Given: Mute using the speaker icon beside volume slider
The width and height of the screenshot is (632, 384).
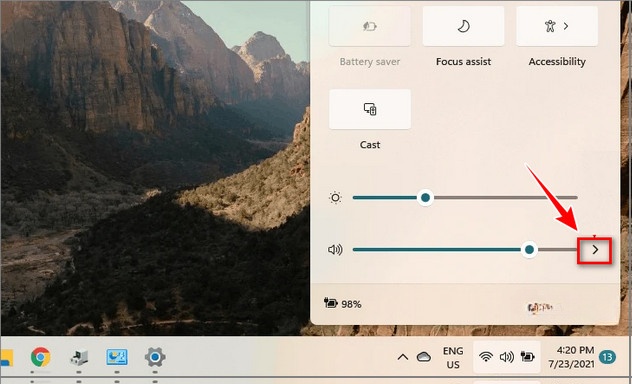Looking at the screenshot, I should click(335, 250).
